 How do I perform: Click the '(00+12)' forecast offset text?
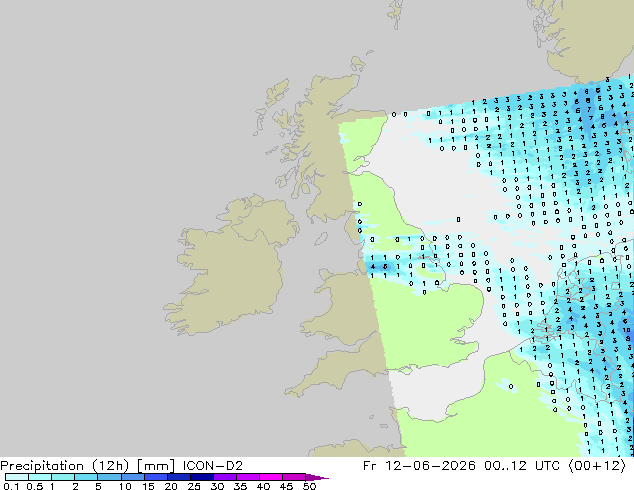(597, 466)
